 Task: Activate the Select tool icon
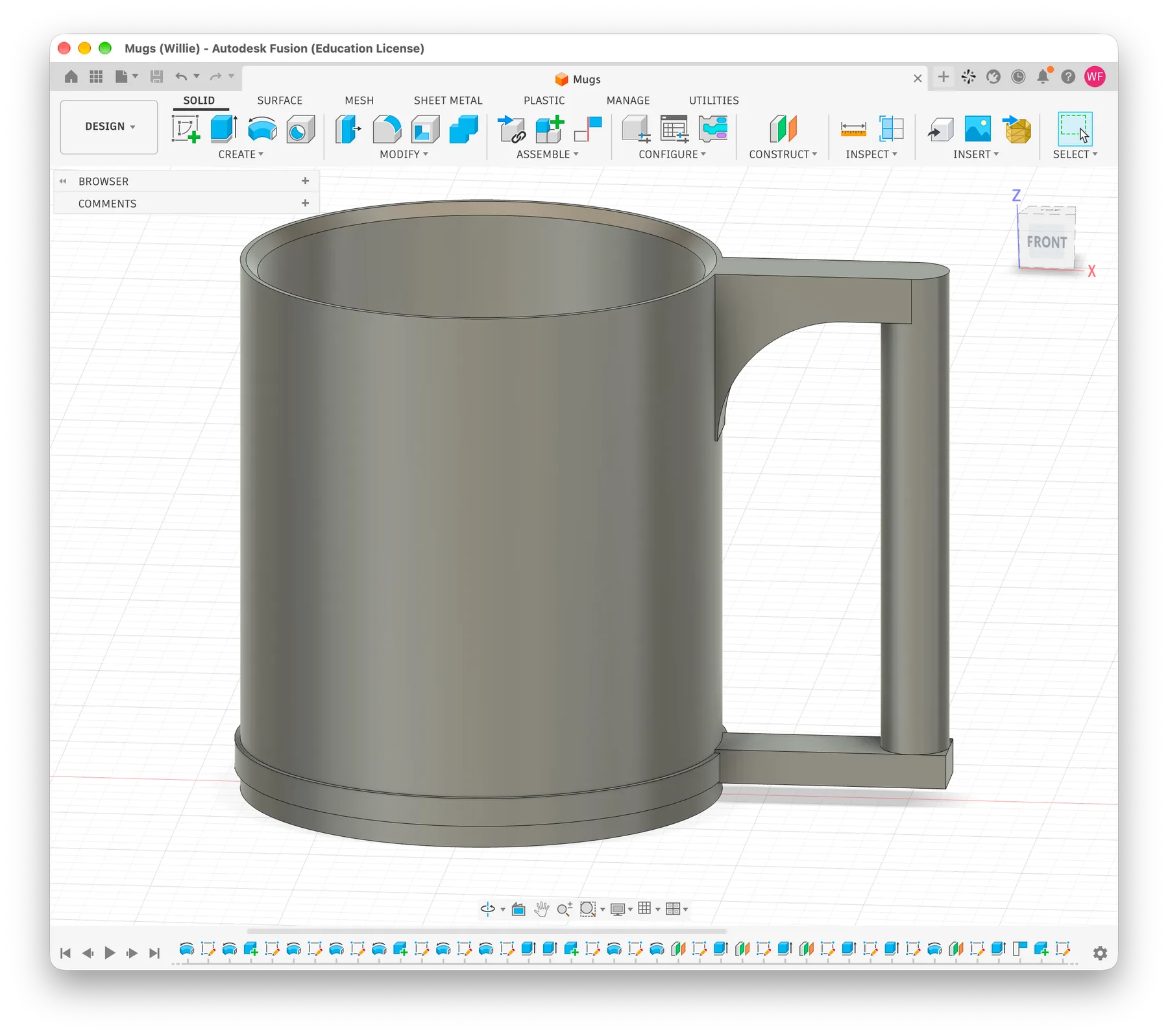click(1075, 128)
